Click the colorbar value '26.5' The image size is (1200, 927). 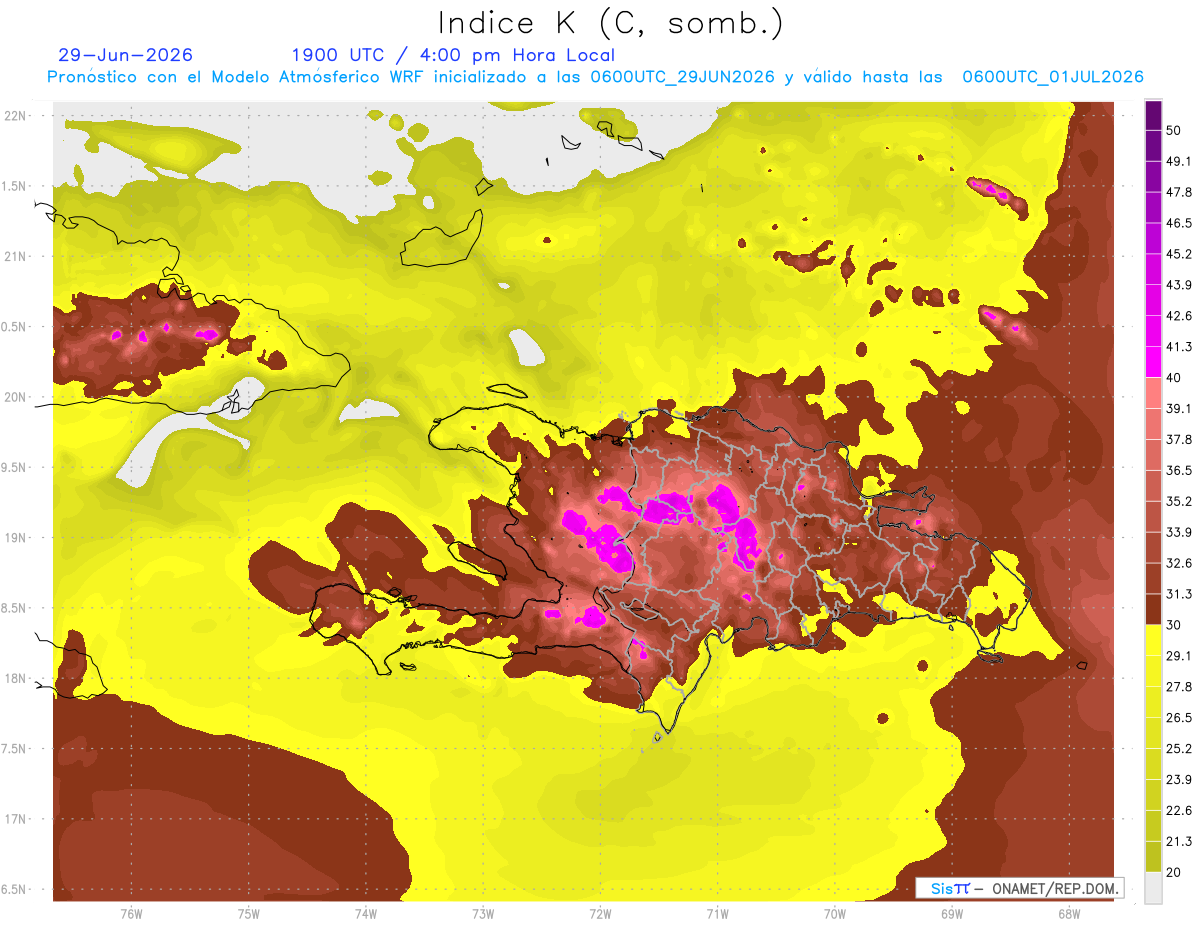pos(1179,718)
